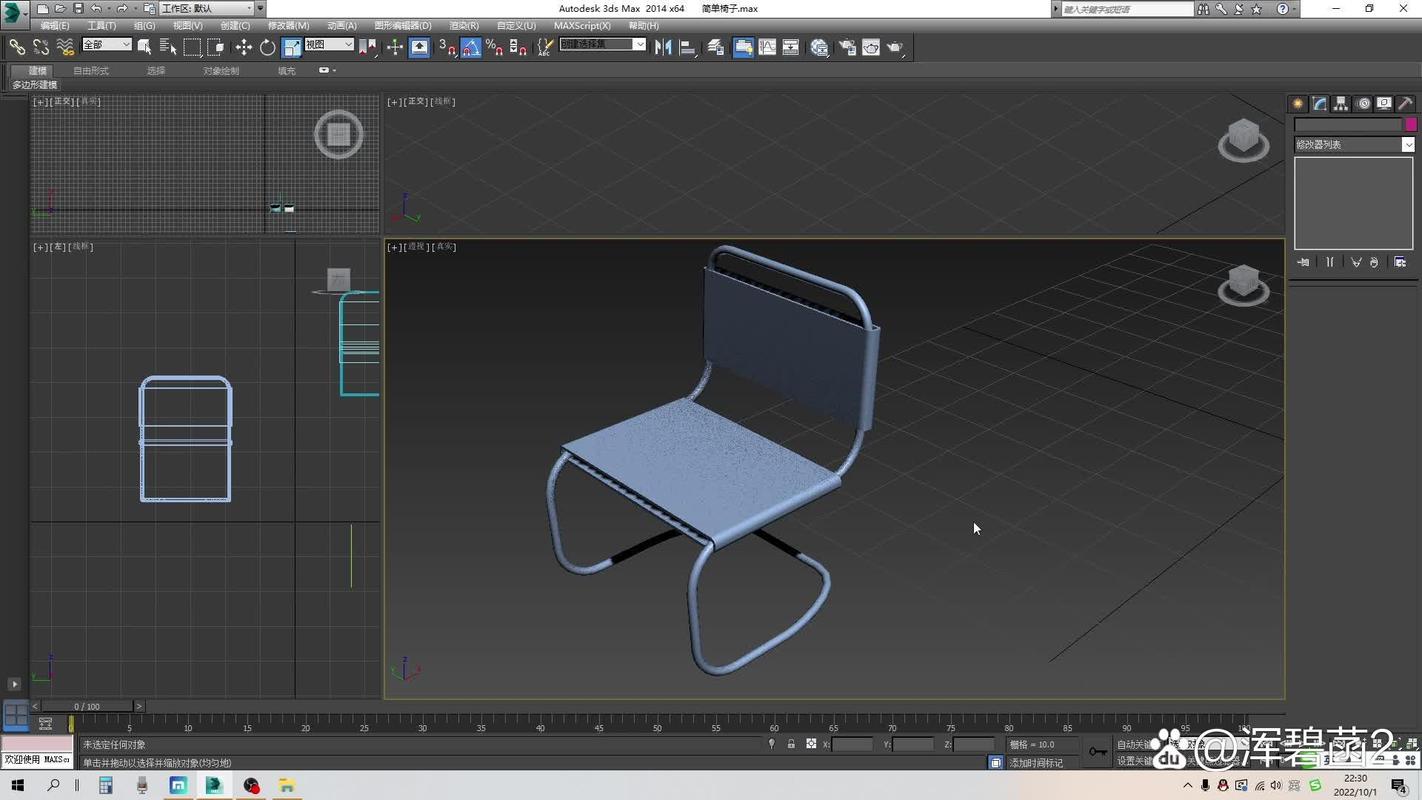
Task: Click the Render Production teapot icon
Action: coord(895,47)
